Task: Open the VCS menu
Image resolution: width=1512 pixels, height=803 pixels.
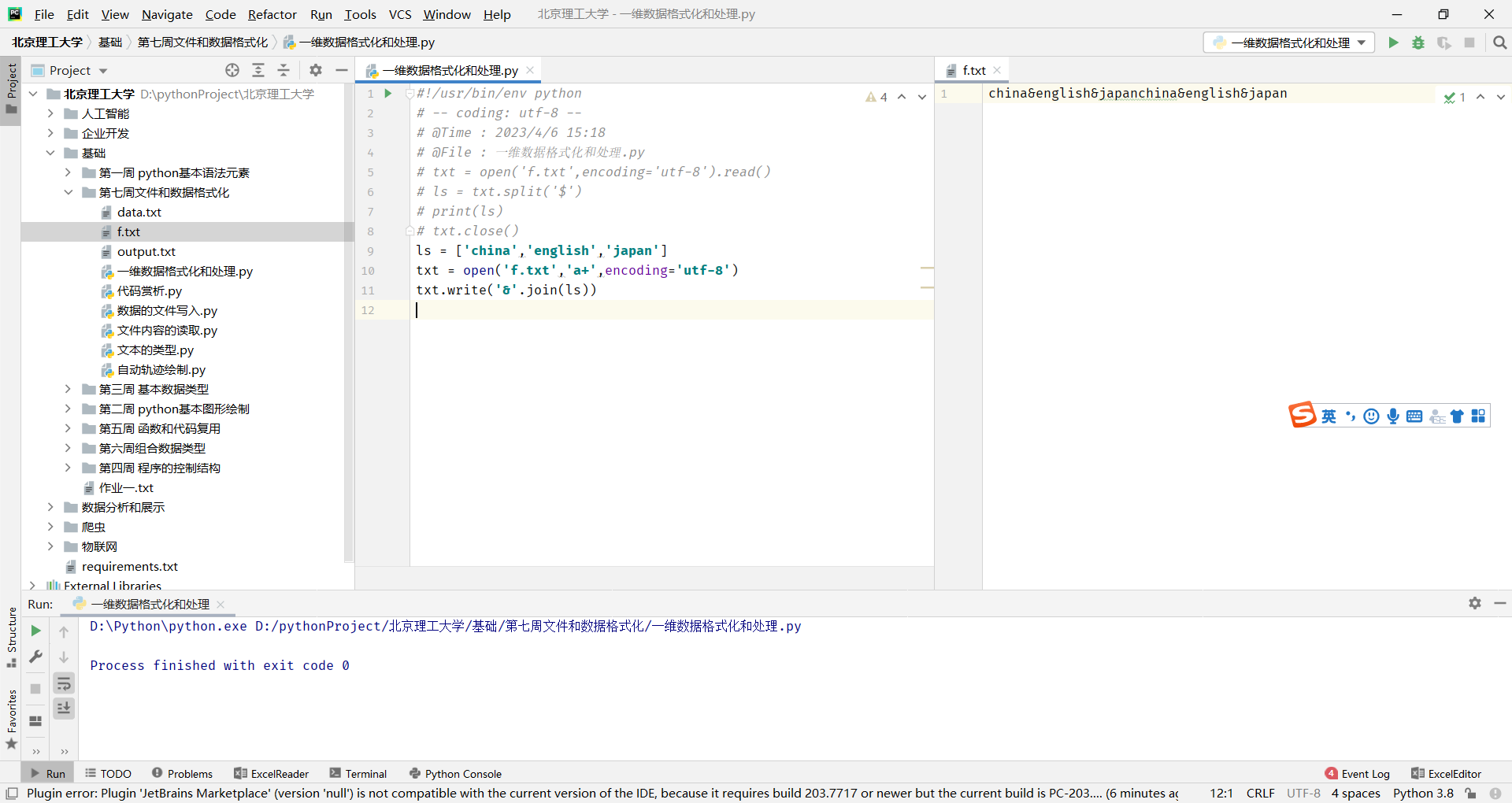Action: pos(400,14)
